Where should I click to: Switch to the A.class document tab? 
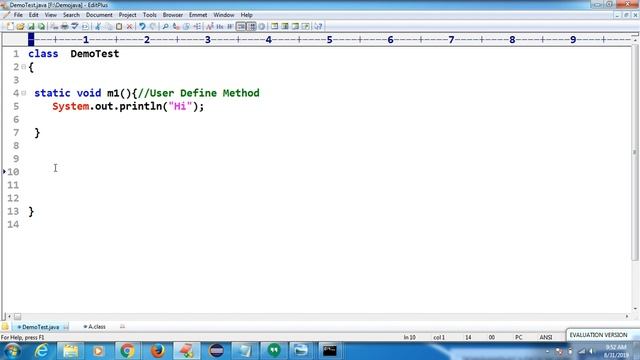pyautogui.click(x=96, y=327)
